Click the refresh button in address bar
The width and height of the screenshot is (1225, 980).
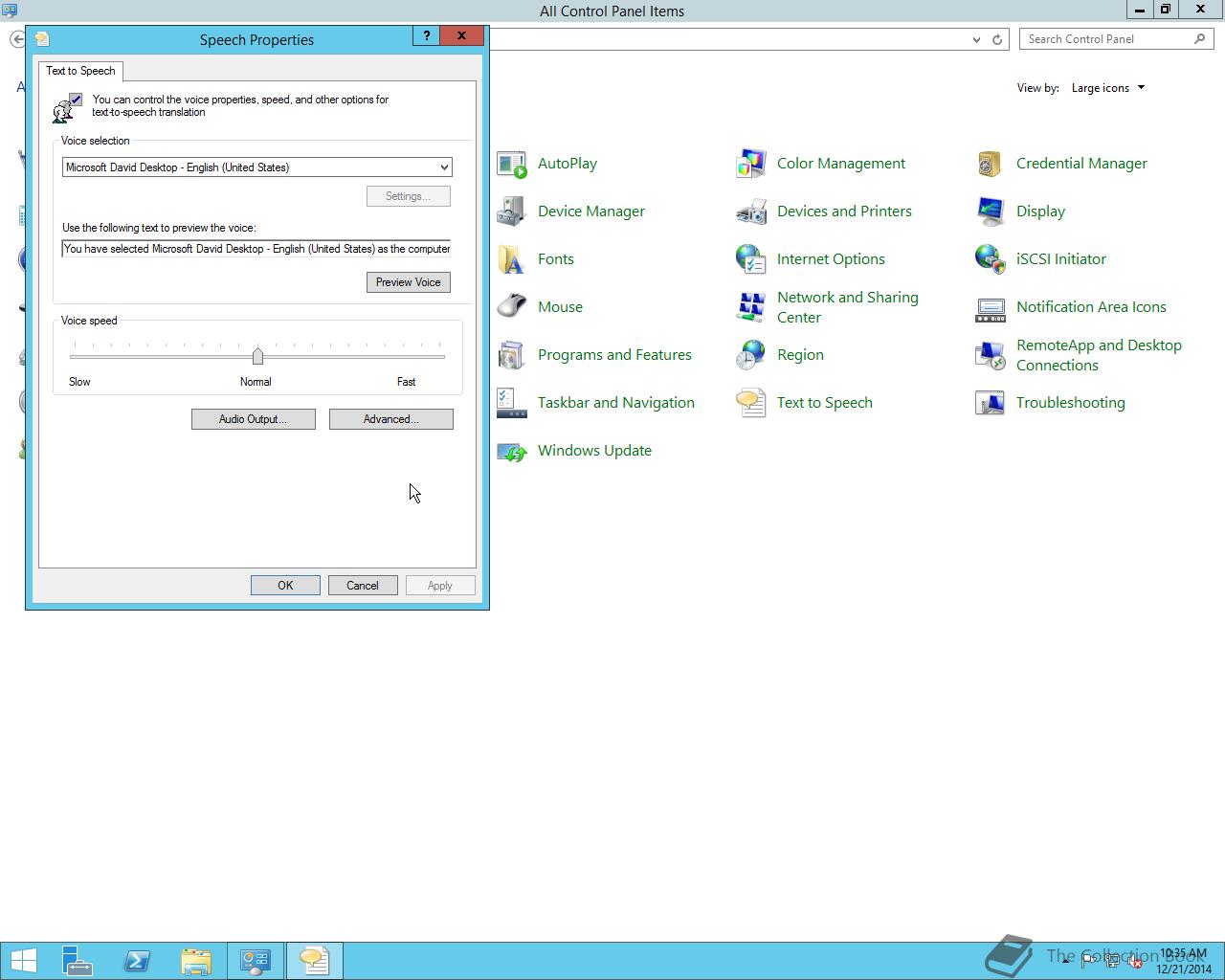(x=997, y=39)
